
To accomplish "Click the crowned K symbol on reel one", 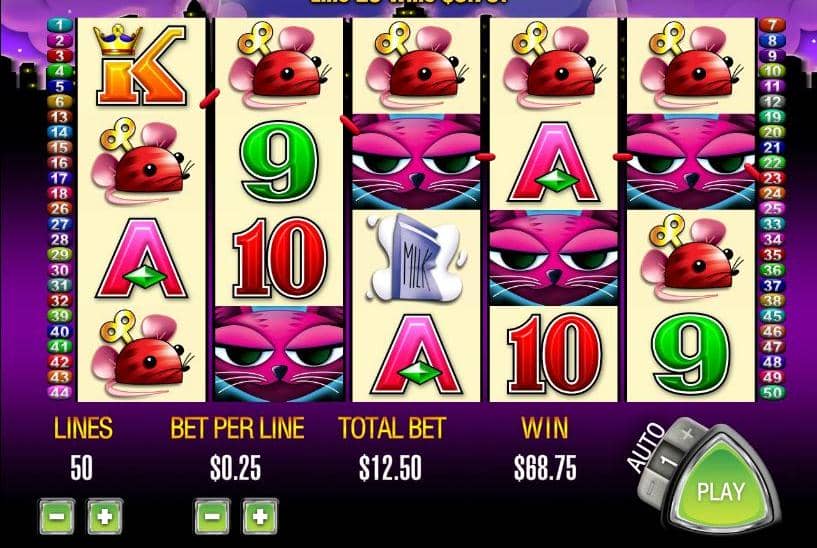I will (140, 65).
